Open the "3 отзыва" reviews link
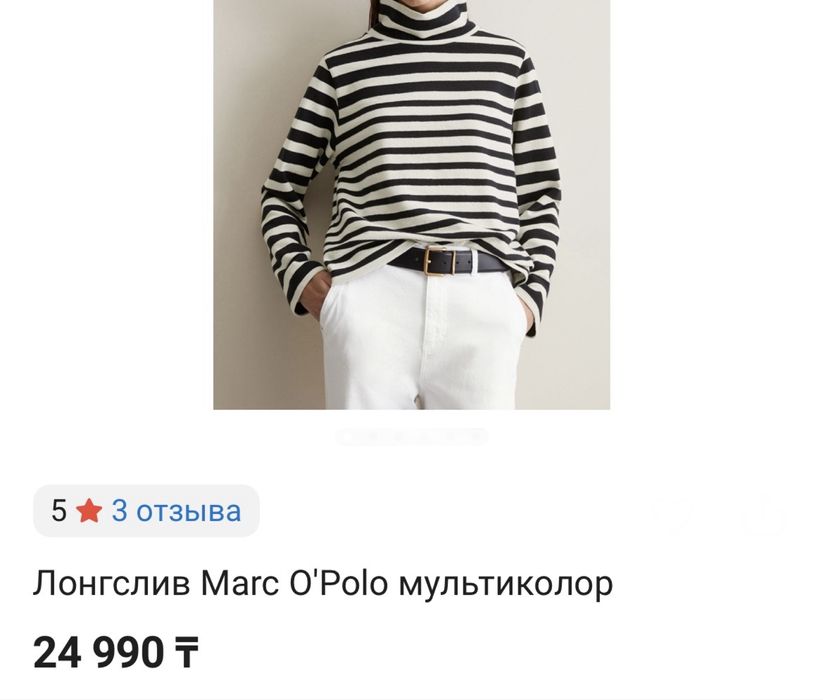 (x=176, y=511)
